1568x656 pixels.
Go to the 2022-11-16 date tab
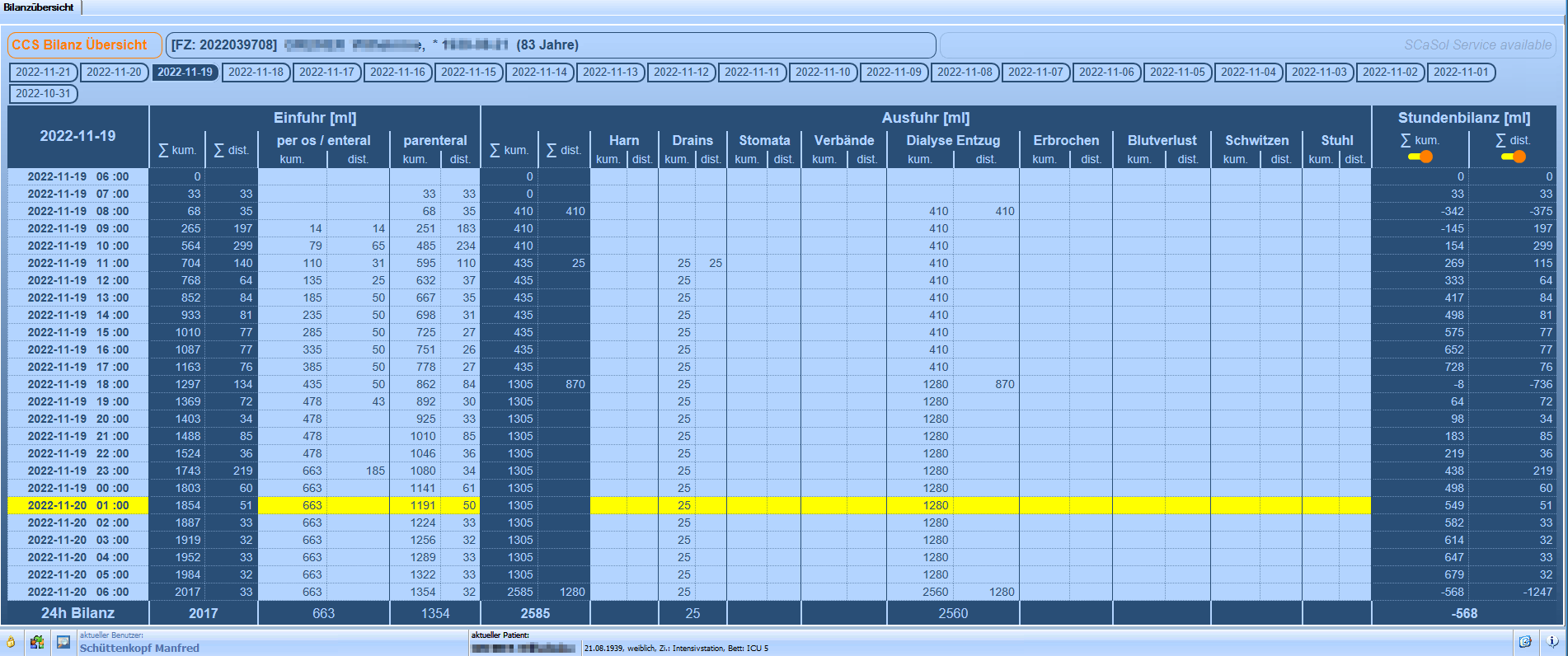point(397,73)
